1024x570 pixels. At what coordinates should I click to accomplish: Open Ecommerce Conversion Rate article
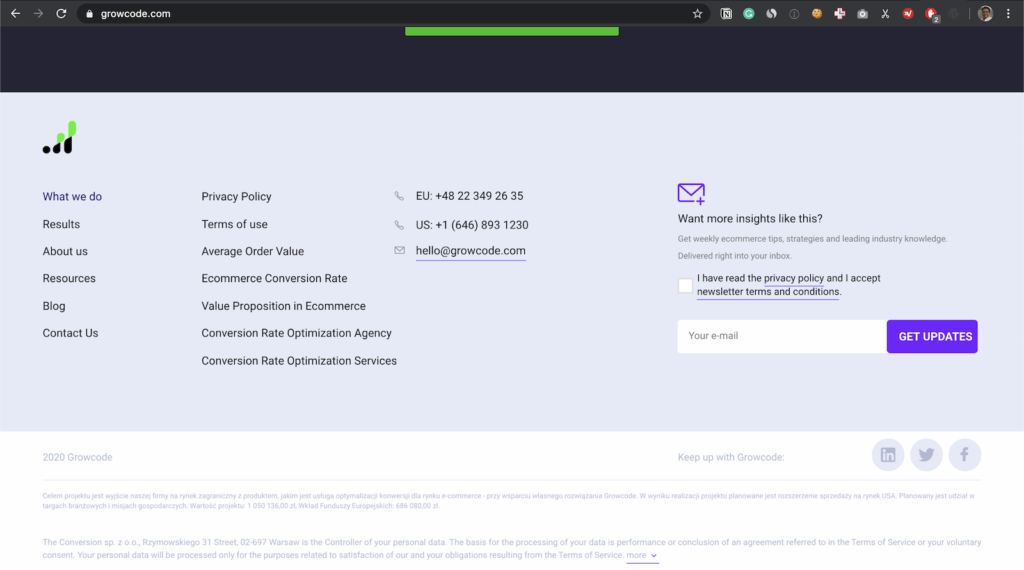(x=274, y=278)
